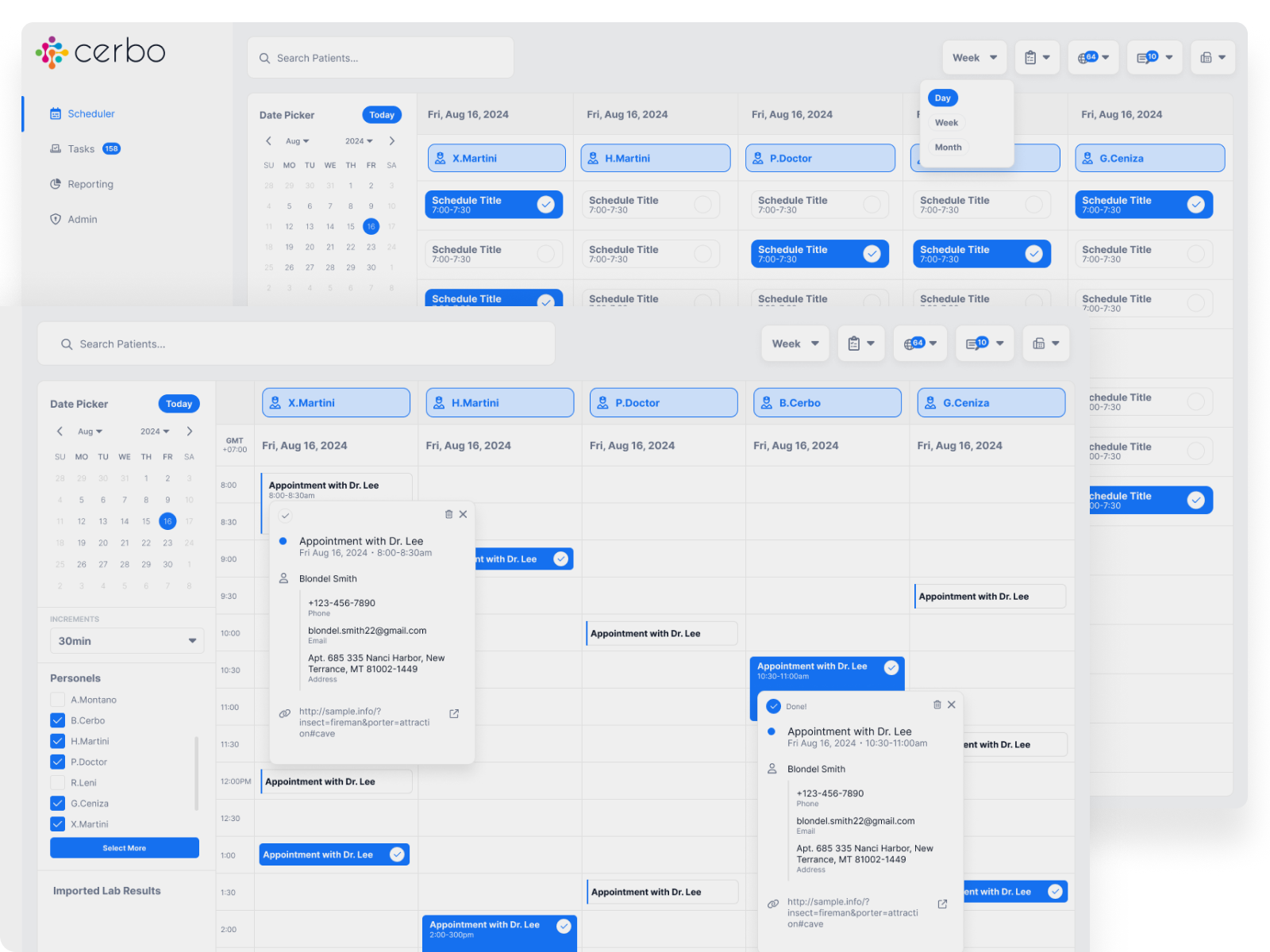This screenshot has height=952, width=1270.
Task: Open the 30min increments dropdown
Action: pyautogui.click(x=127, y=641)
